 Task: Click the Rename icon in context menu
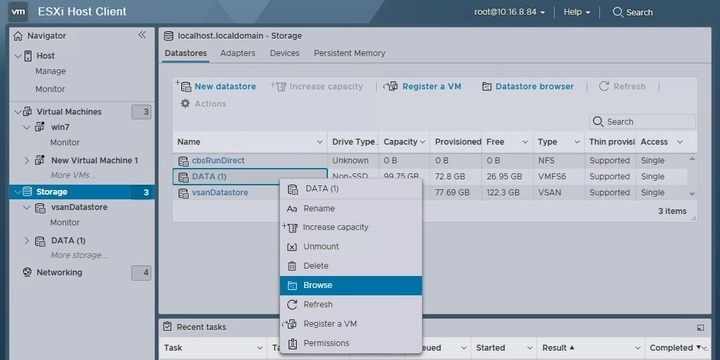[292, 209]
